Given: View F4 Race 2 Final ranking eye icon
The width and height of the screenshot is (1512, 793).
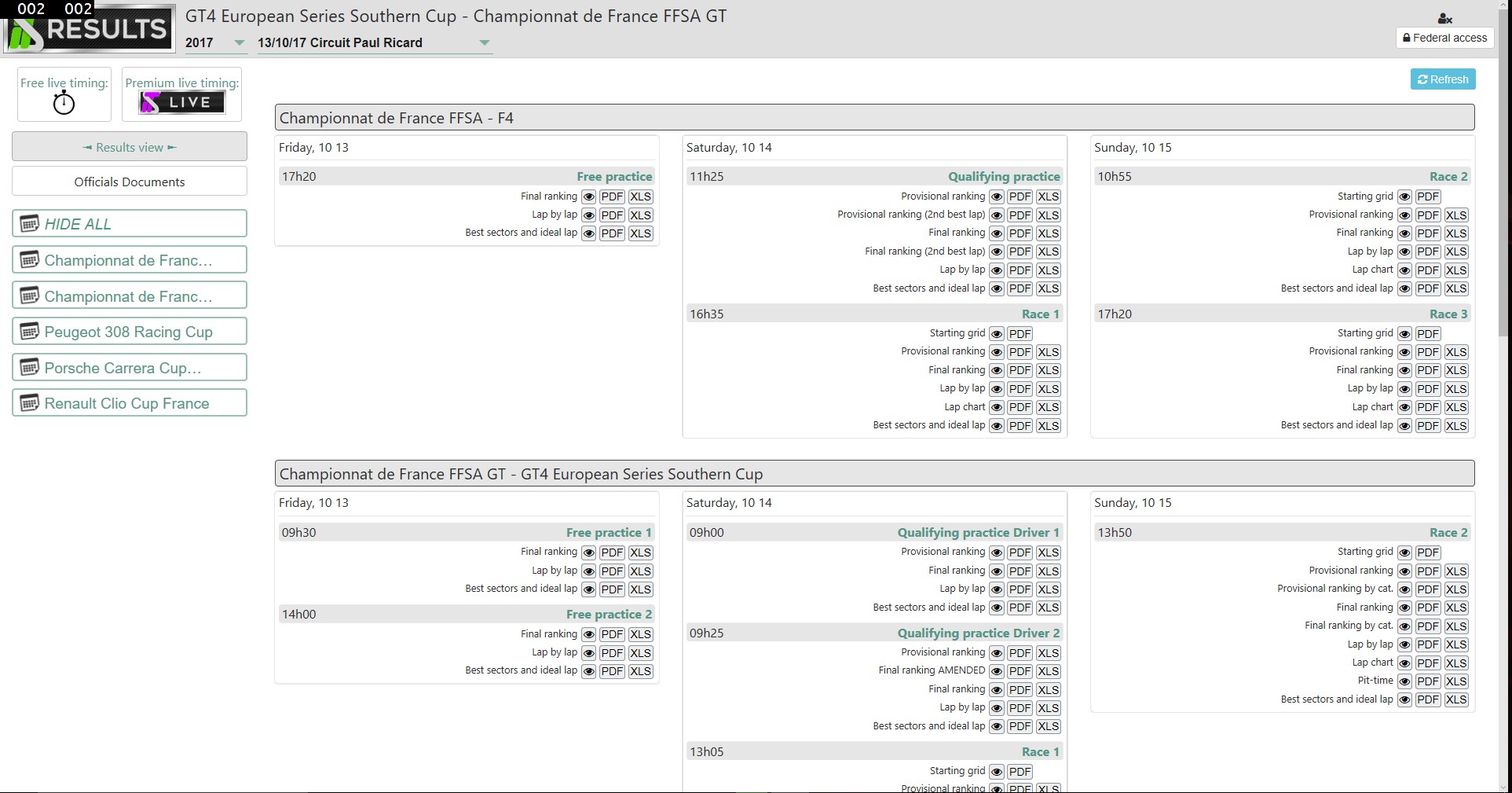Looking at the screenshot, I should coord(1405,233).
